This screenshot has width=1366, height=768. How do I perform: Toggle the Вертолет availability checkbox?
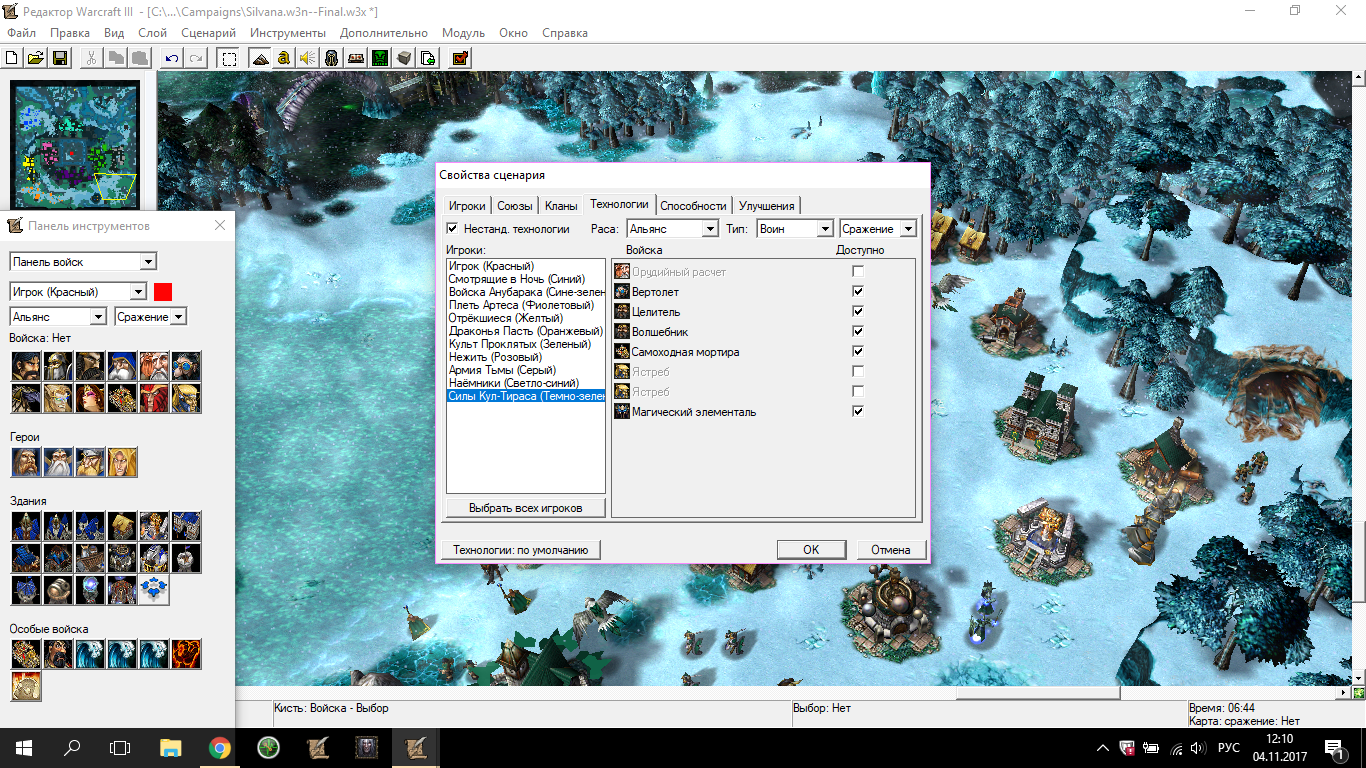point(858,291)
